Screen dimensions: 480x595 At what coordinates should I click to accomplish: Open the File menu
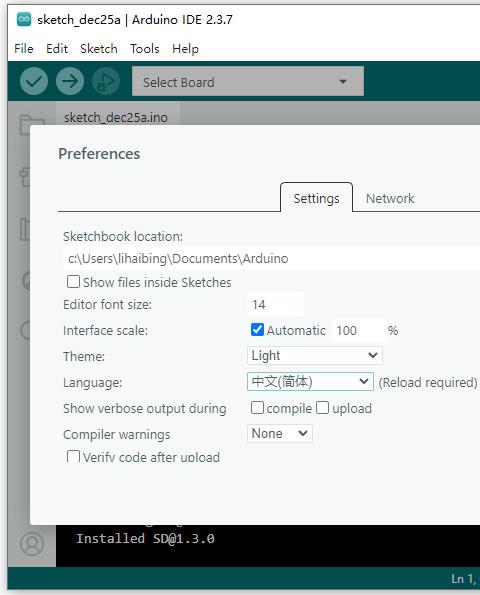coord(24,49)
